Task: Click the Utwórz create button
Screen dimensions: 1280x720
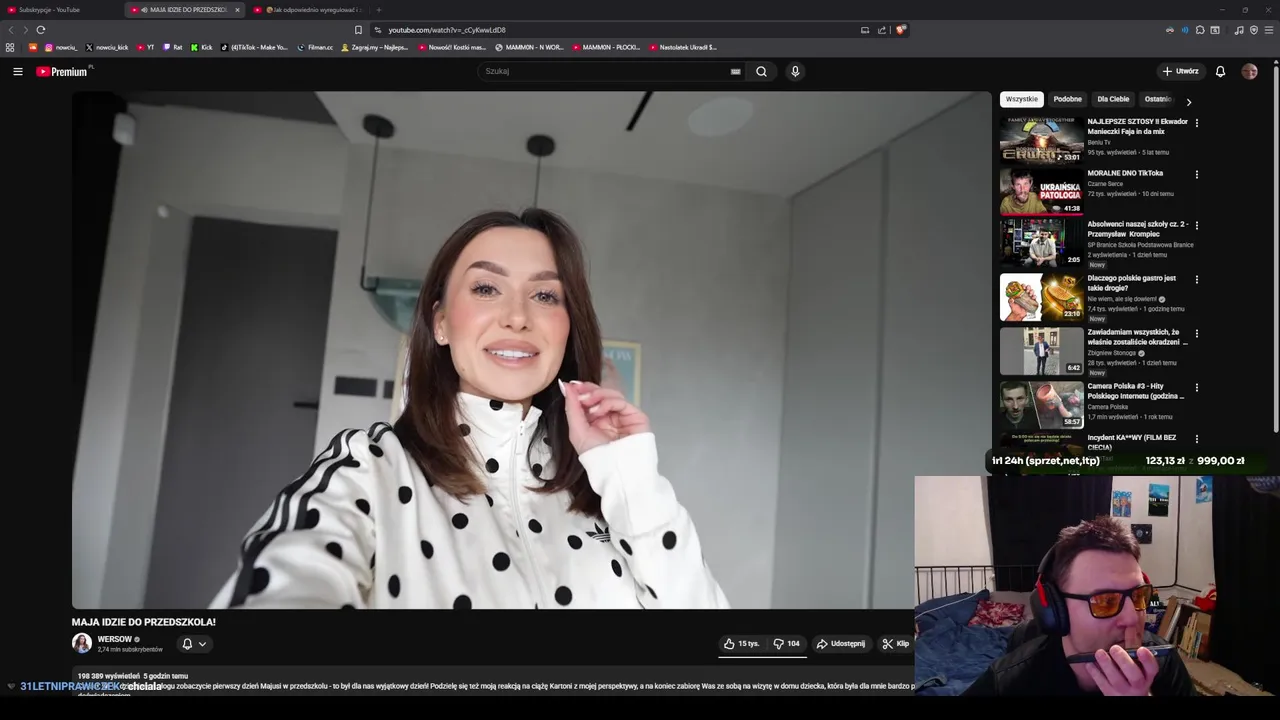Action: click(x=1180, y=71)
